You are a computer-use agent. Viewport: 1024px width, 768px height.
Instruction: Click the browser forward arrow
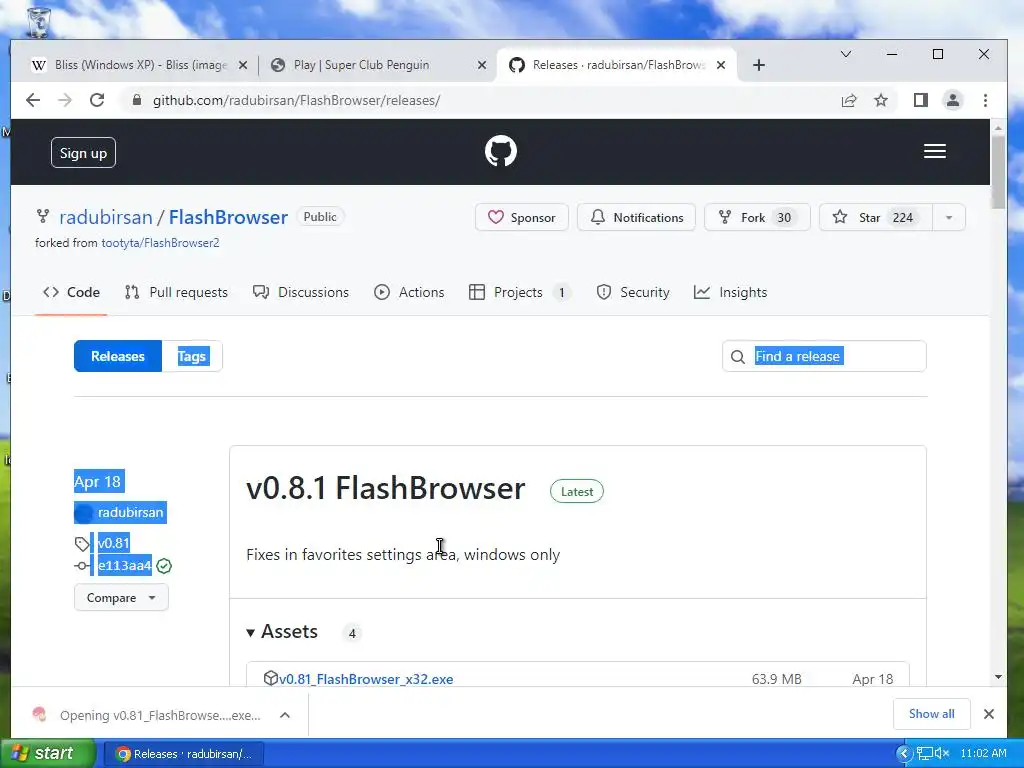coord(65,100)
